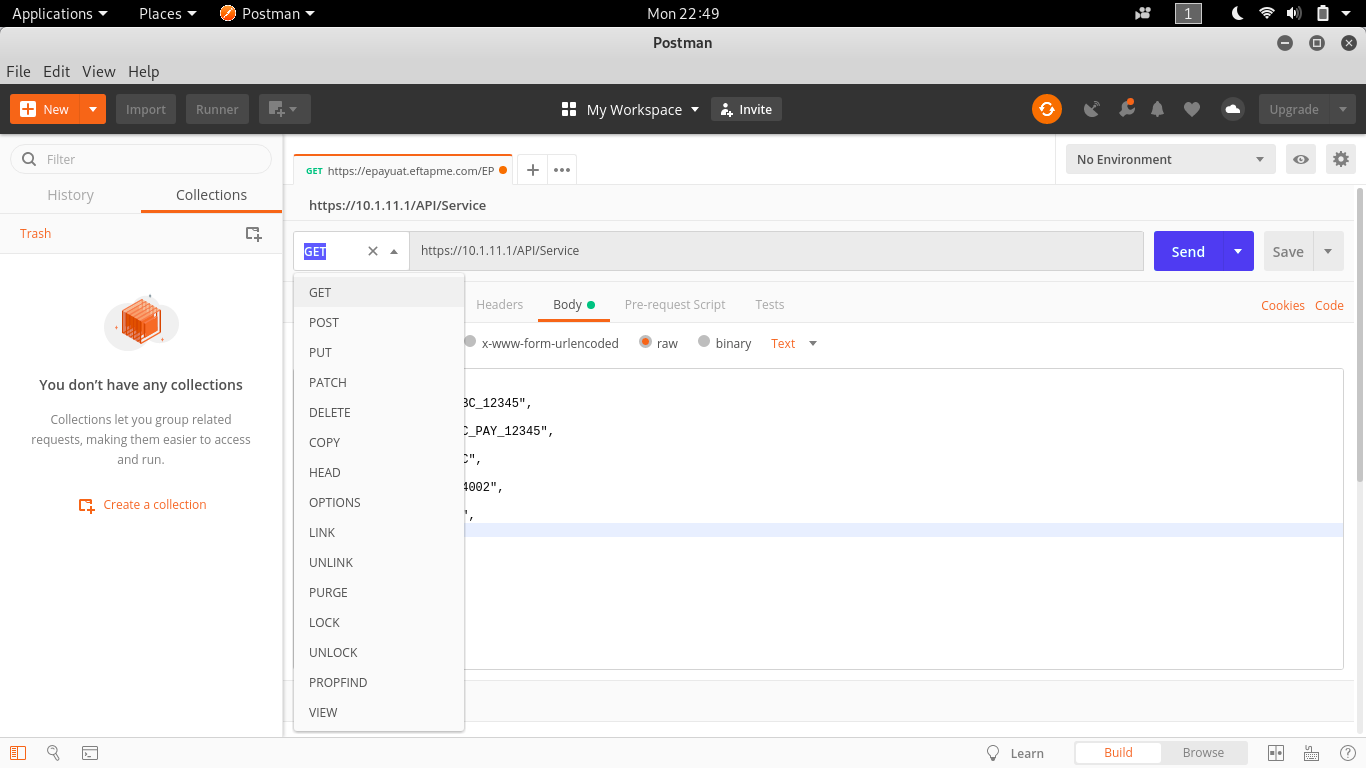Click the Send button
The image size is (1366, 768).
click(1188, 251)
